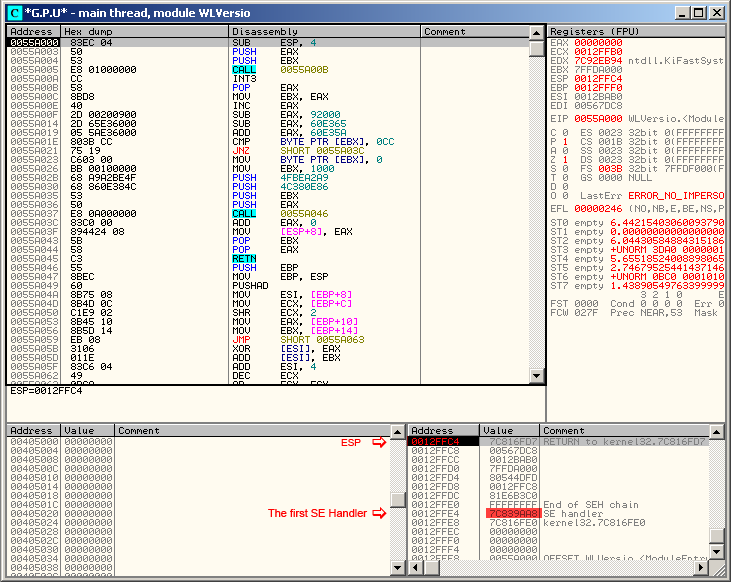Click the Registers (FPU) header bar
Image resolution: width=731 pixels, height=582 pixels.
click(x=636, y=32)
